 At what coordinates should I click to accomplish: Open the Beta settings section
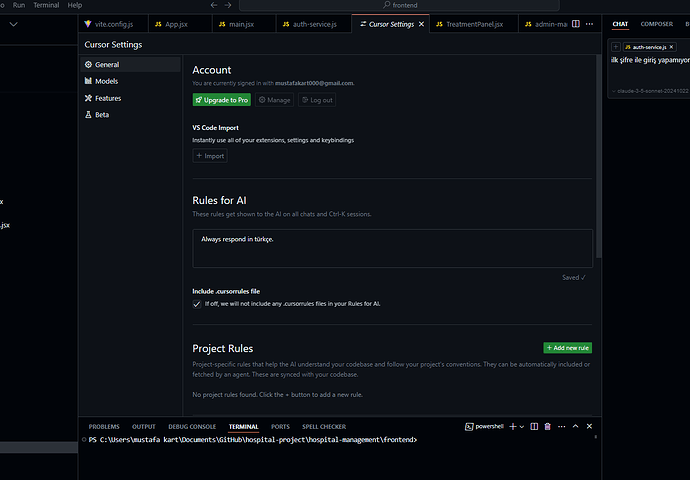pos(130,114)
